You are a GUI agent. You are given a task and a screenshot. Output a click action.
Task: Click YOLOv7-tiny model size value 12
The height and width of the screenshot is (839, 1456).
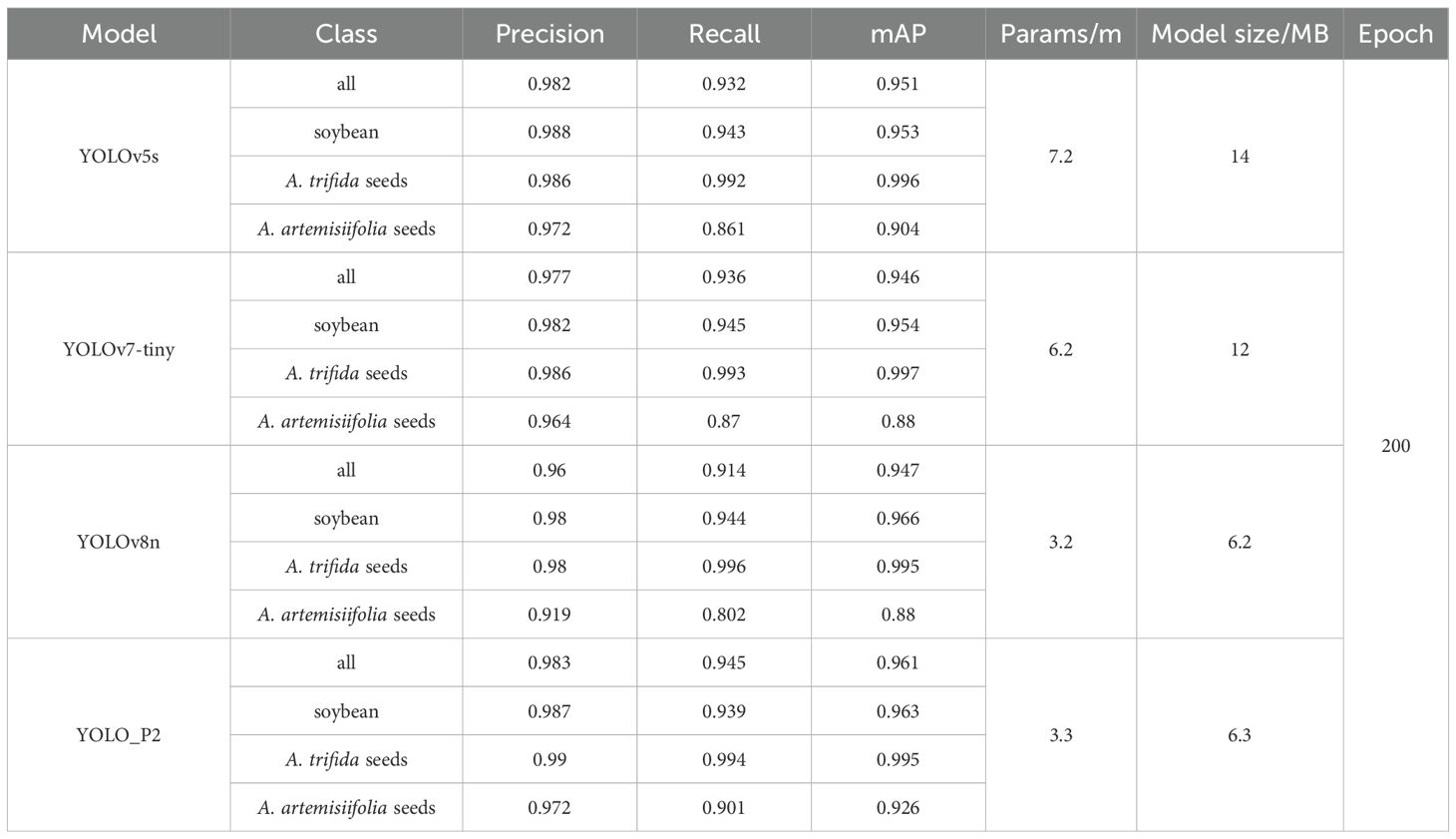click(x=1240, y=349)
